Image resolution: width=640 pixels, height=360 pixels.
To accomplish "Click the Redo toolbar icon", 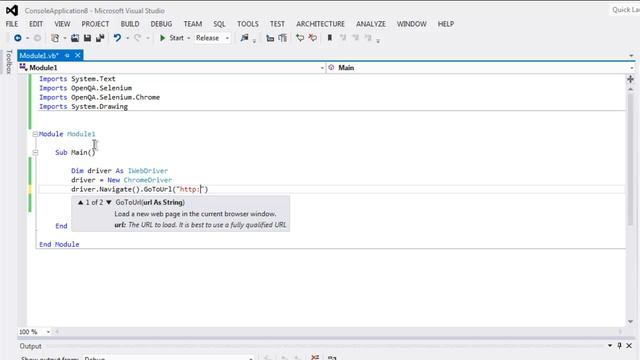I will tap(138, 38).
